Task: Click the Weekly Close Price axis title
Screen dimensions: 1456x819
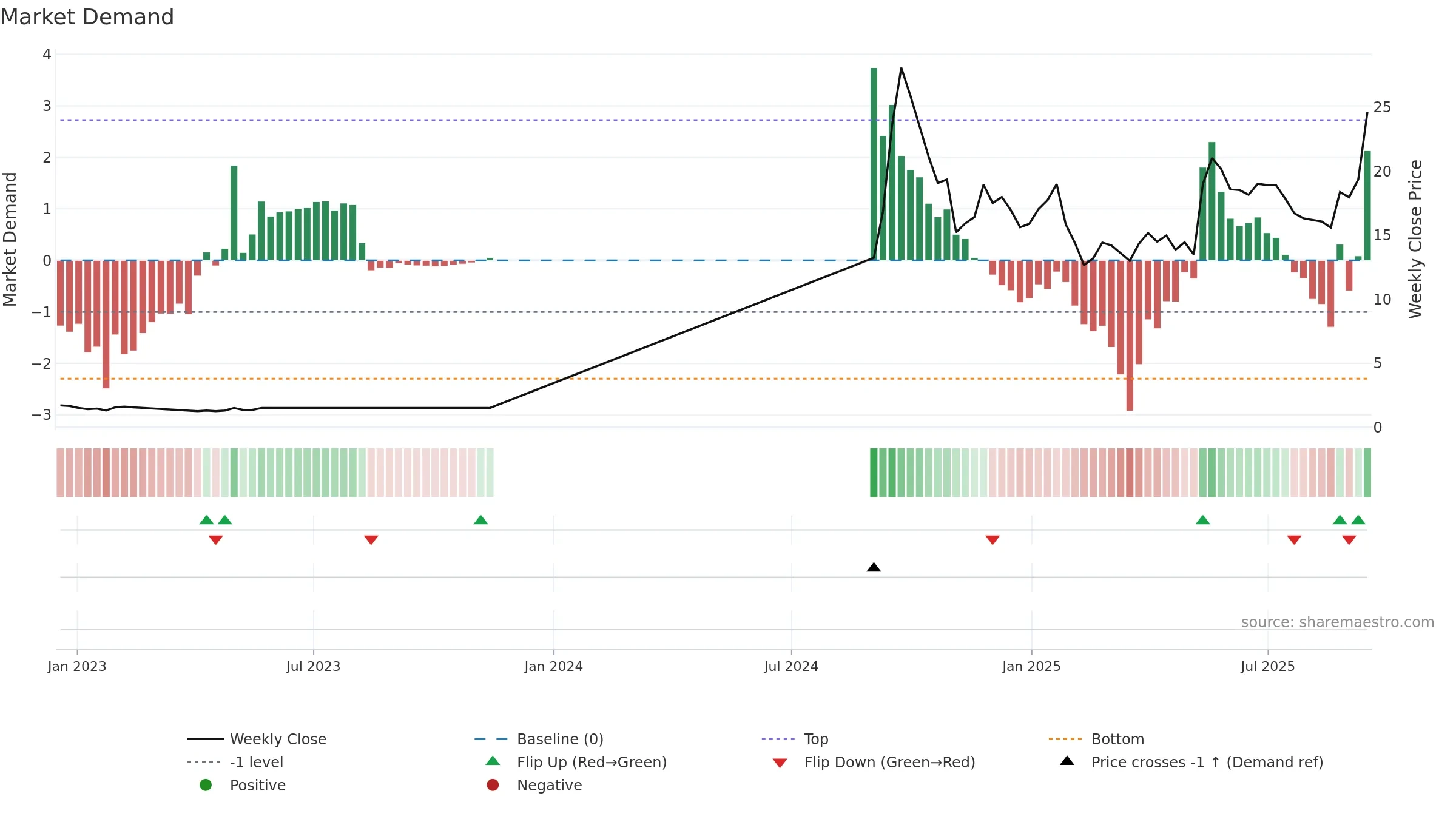Action: pos(1415,239)
